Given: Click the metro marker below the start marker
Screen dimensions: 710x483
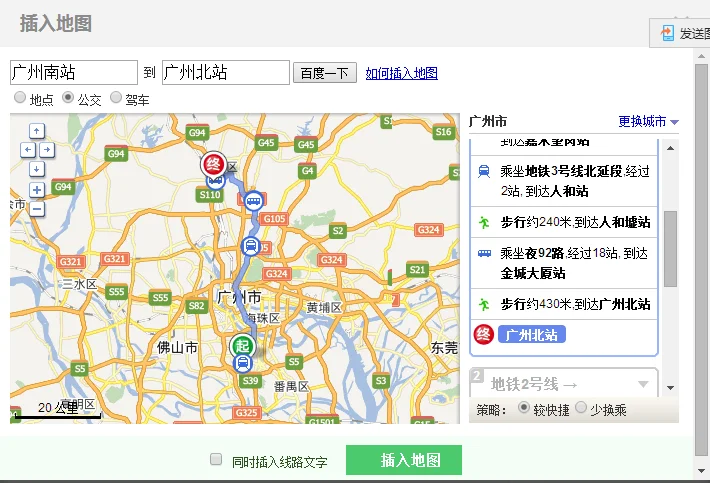Looking at the screenshot, I should click(243, 363).
